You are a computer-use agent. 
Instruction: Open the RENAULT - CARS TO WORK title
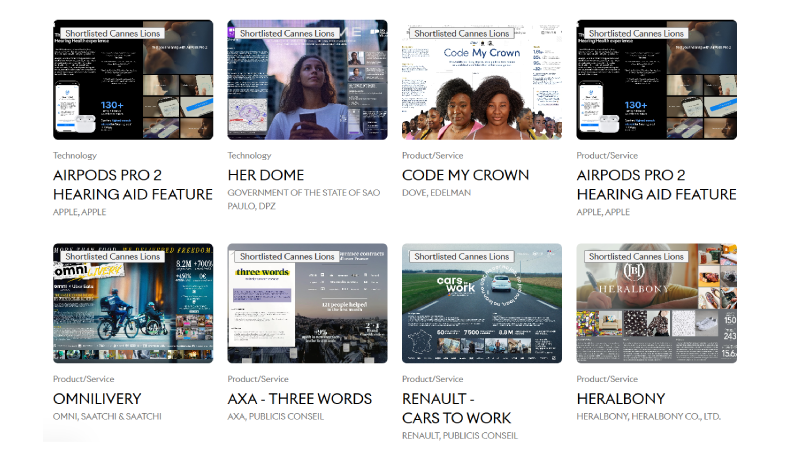click(x=456, y=408)
